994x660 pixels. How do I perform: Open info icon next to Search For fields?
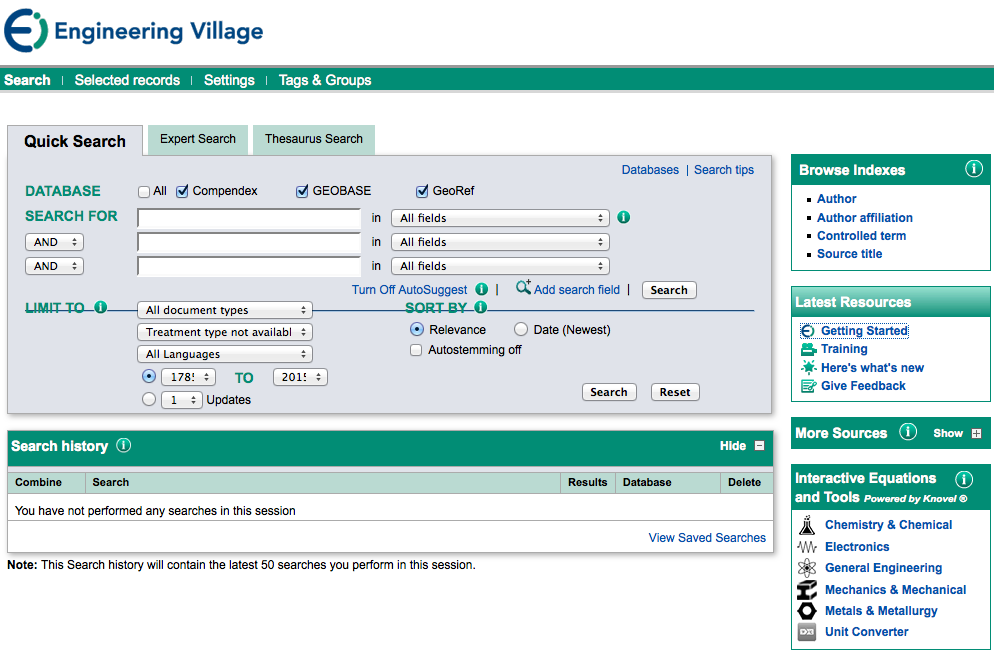624,217
